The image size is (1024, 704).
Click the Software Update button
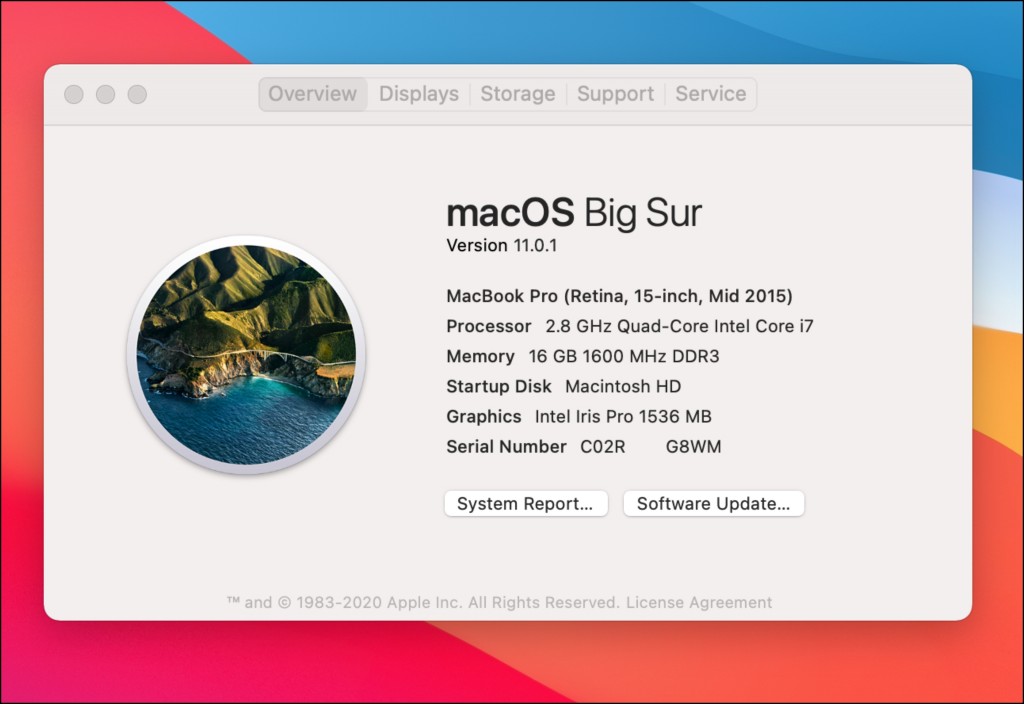coord(713,504)
